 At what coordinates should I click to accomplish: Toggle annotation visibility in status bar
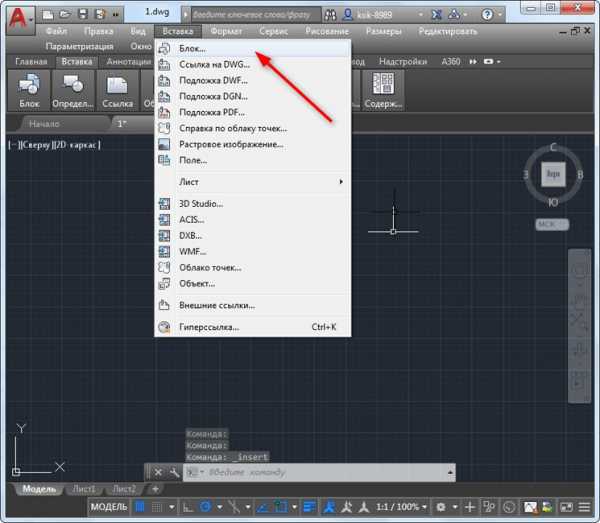tap(329, 507)
